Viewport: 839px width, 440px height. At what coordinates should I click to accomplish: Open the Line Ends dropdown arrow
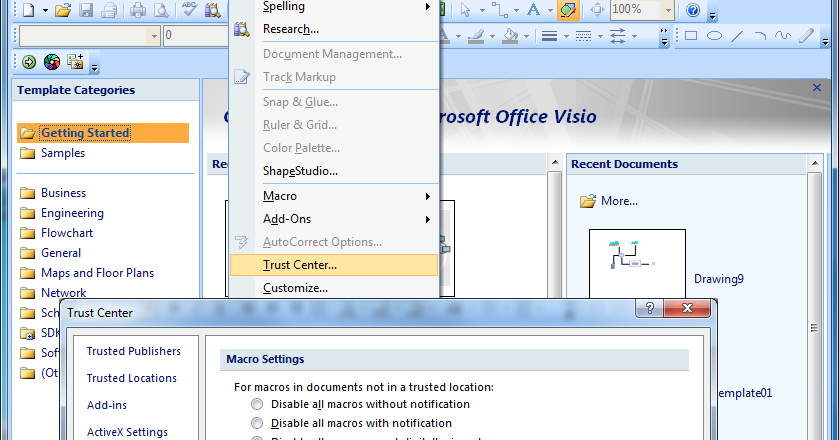click(635, 36)
